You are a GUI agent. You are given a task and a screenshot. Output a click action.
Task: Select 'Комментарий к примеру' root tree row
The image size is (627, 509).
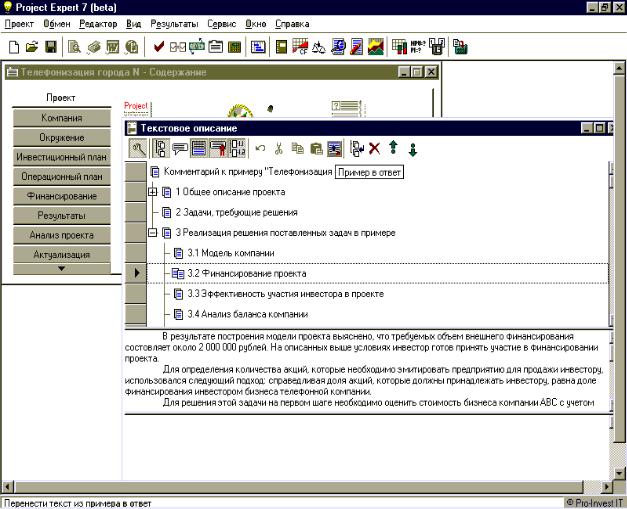click(248, 172)
